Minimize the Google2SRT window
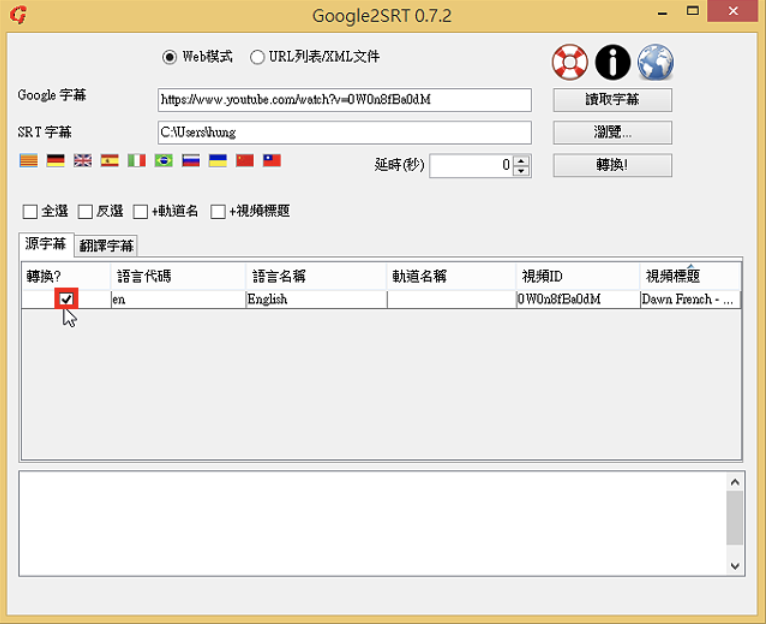The image size is (766, 626). (x=662, y=12)
